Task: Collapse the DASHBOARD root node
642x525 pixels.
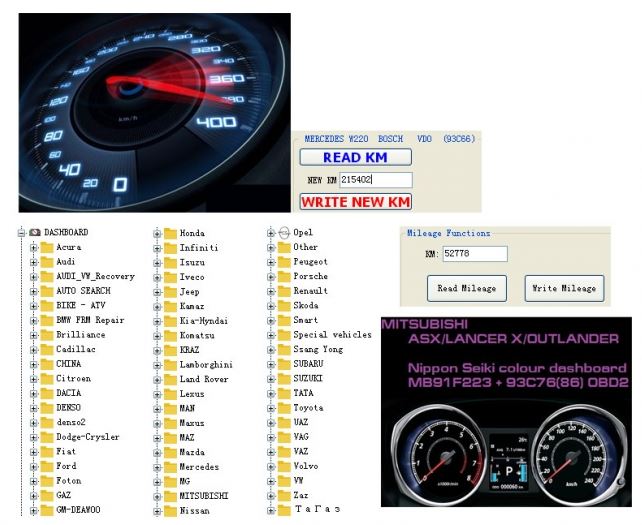Action: click(x=21, y=232)
